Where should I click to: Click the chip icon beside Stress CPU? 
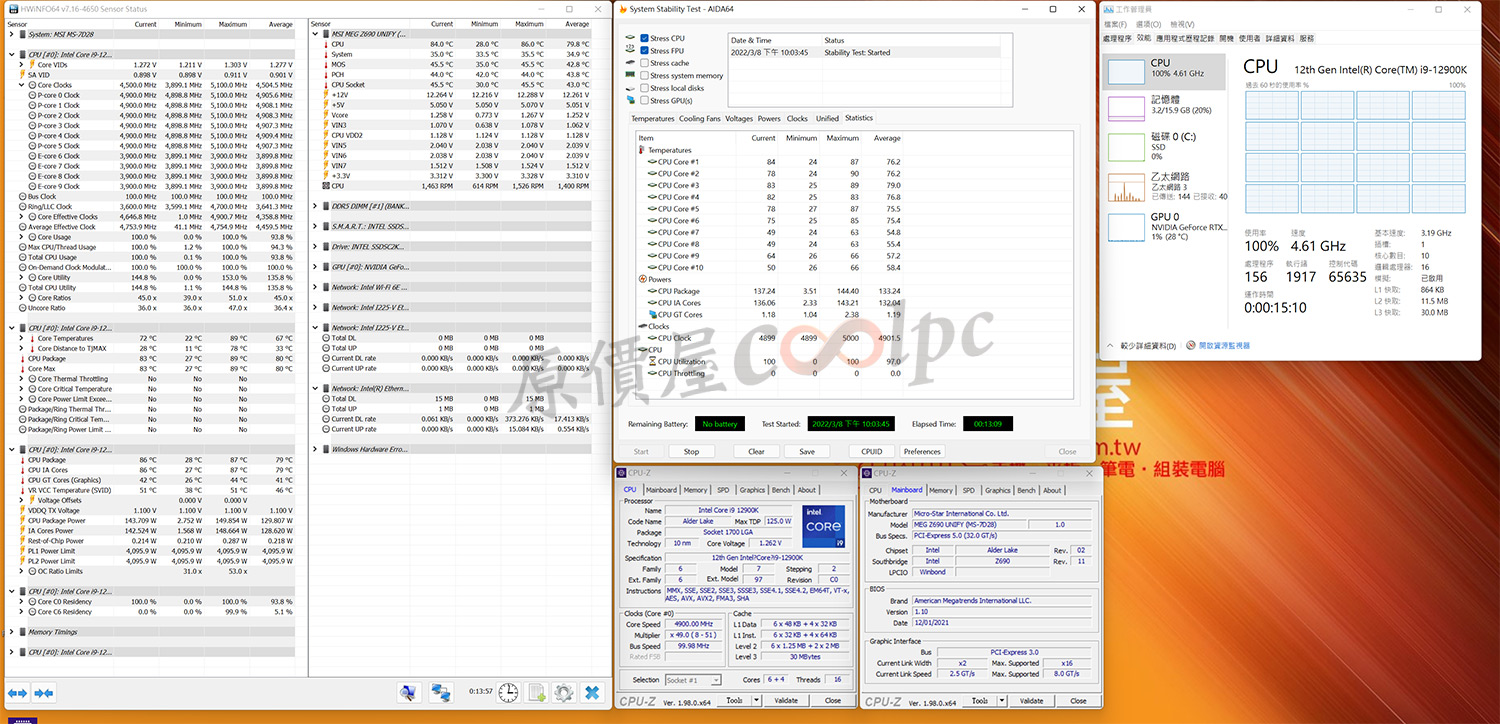[x=630, y=39]
